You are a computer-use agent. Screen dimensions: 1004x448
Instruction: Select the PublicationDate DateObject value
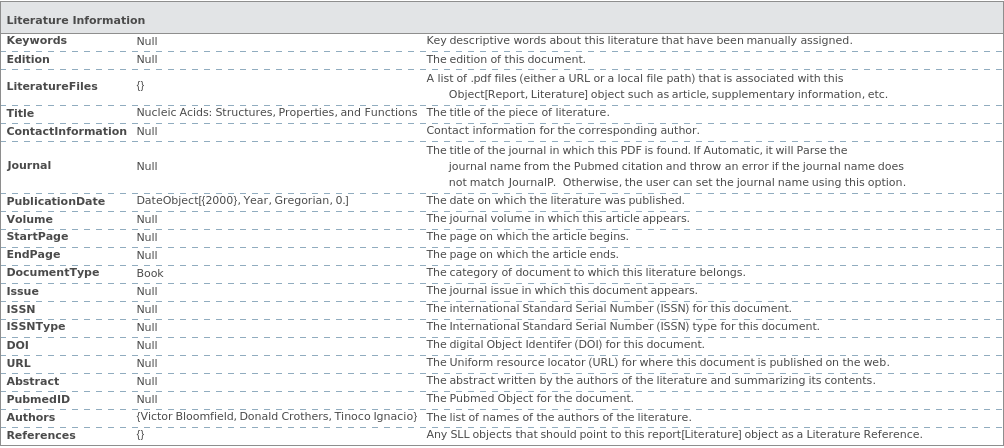click(x=242, y=201)
